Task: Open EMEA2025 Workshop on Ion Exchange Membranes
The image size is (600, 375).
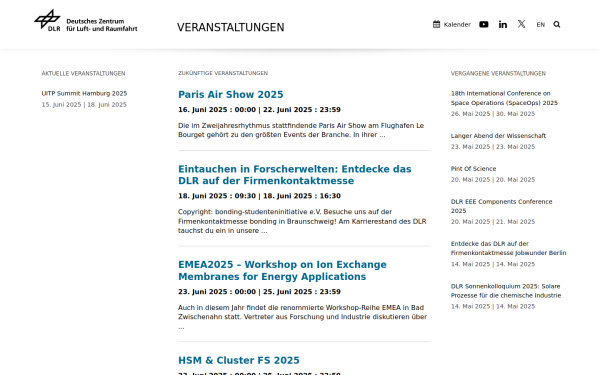Action: pos(282,271)
